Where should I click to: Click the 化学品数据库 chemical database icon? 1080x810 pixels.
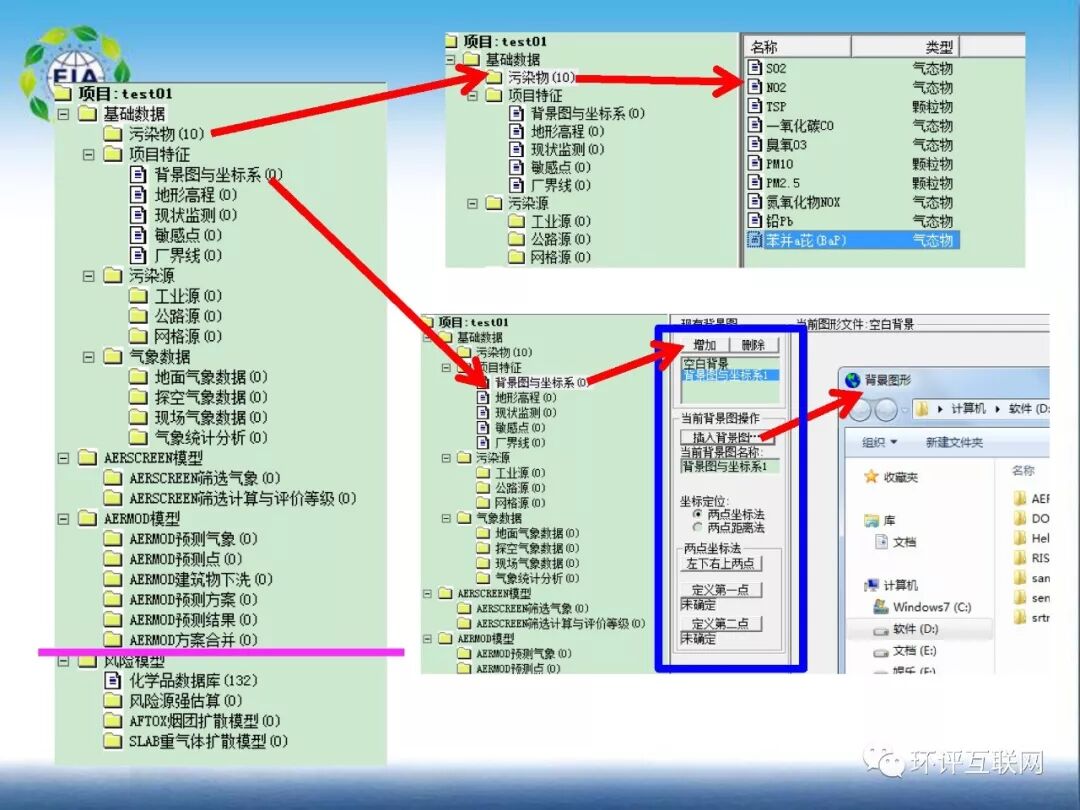point(112,679)
